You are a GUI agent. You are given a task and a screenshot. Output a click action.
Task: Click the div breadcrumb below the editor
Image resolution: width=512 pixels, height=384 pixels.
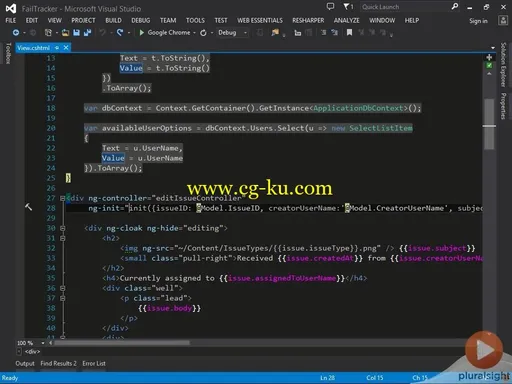(32, 352)
